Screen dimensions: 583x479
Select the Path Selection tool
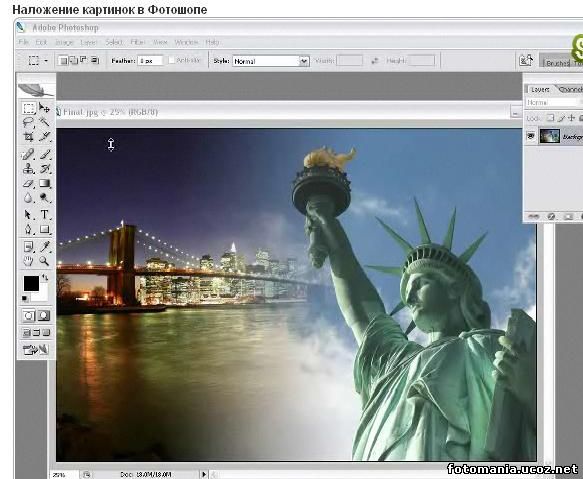pos(29,215)
